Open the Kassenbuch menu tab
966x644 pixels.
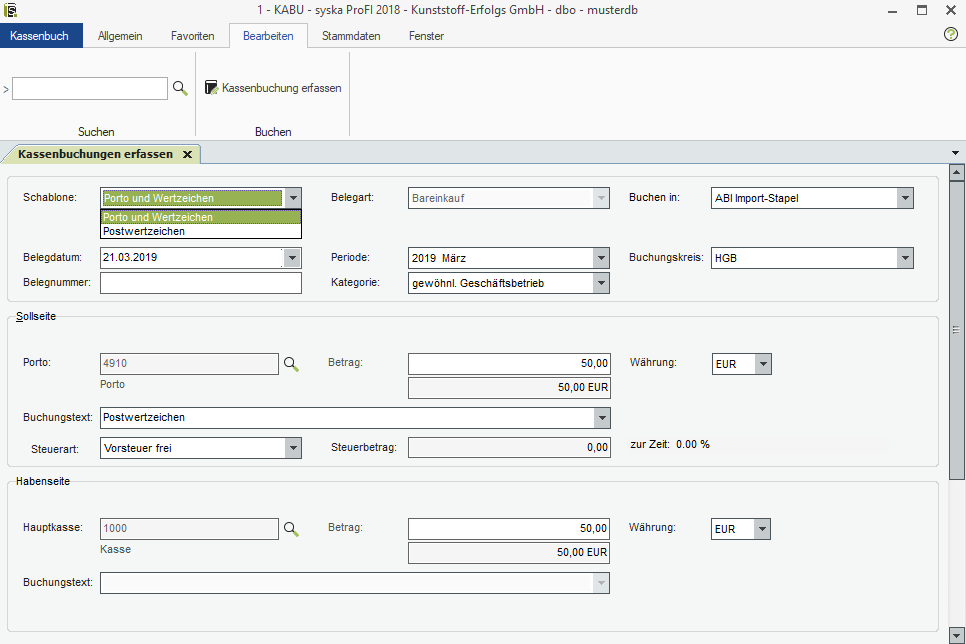[39, 36]
